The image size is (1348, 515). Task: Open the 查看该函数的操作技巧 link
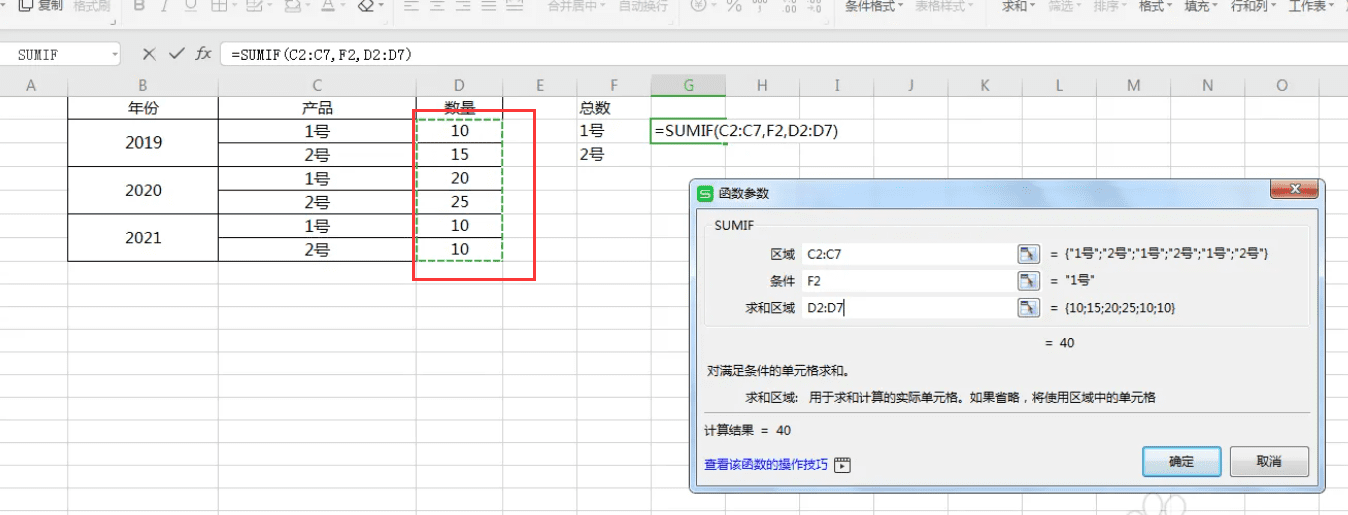[x=766, y=465]
